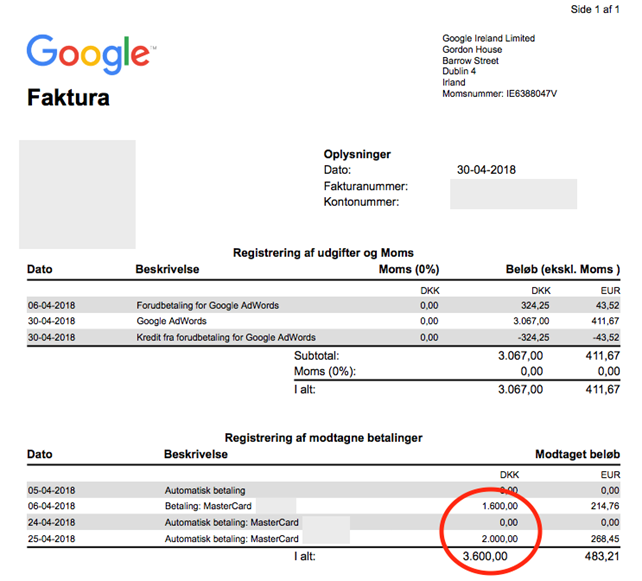Click the "Kontonummer:" label
The width and height of the screenshot is (642, 581).
(361, 202)
